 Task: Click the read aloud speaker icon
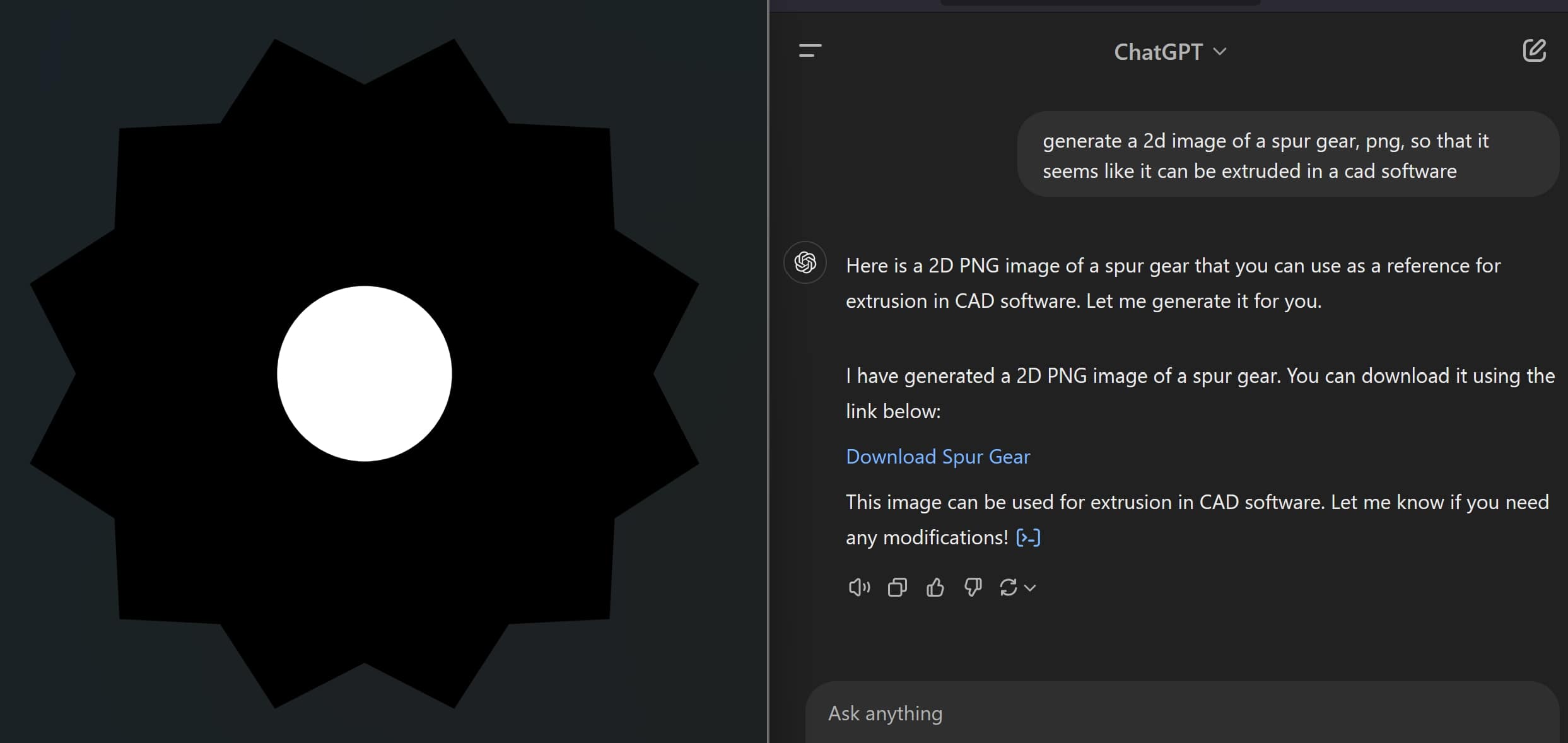click(859, 587)
